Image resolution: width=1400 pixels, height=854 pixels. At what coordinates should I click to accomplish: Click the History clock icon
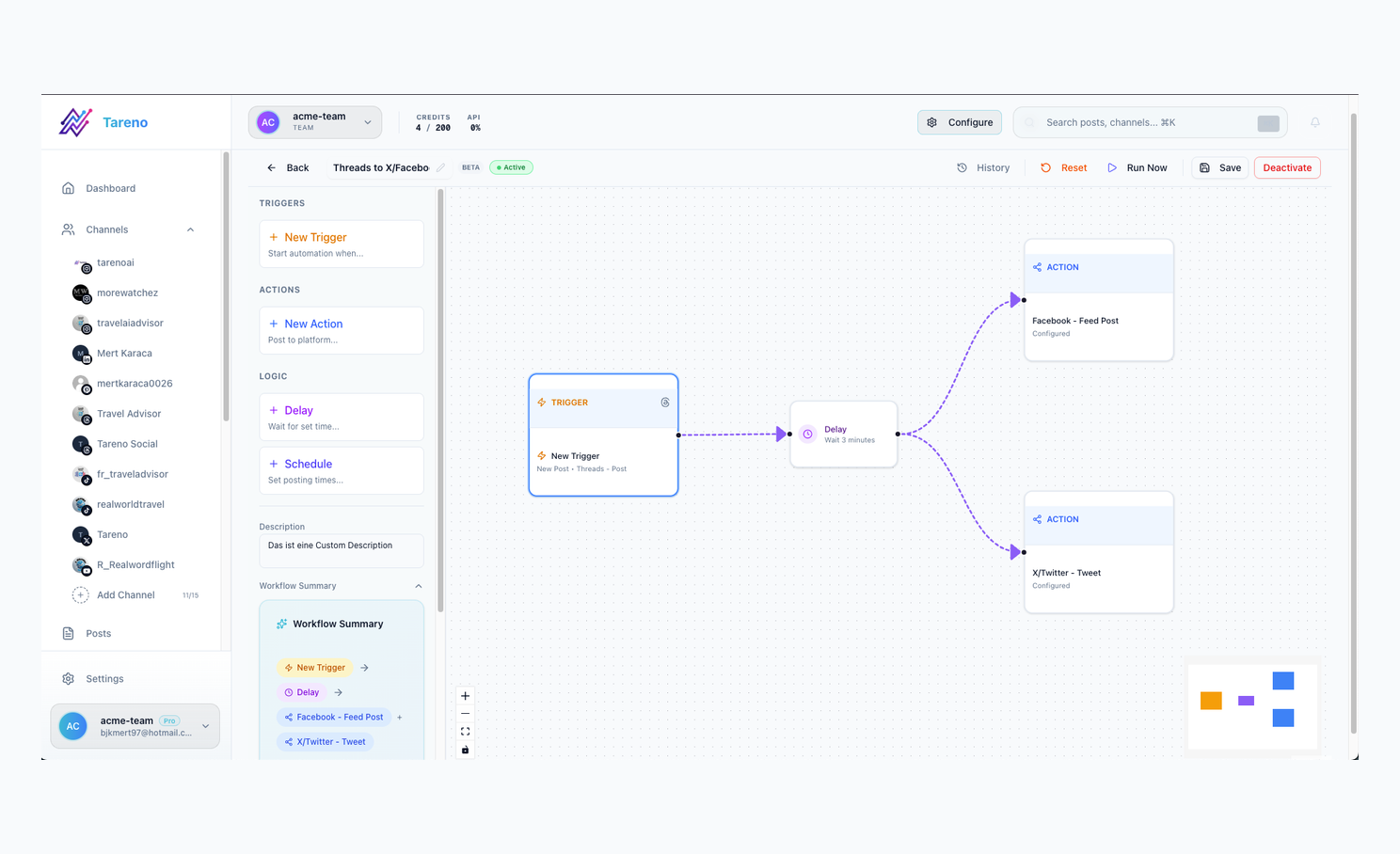[962, 167]
